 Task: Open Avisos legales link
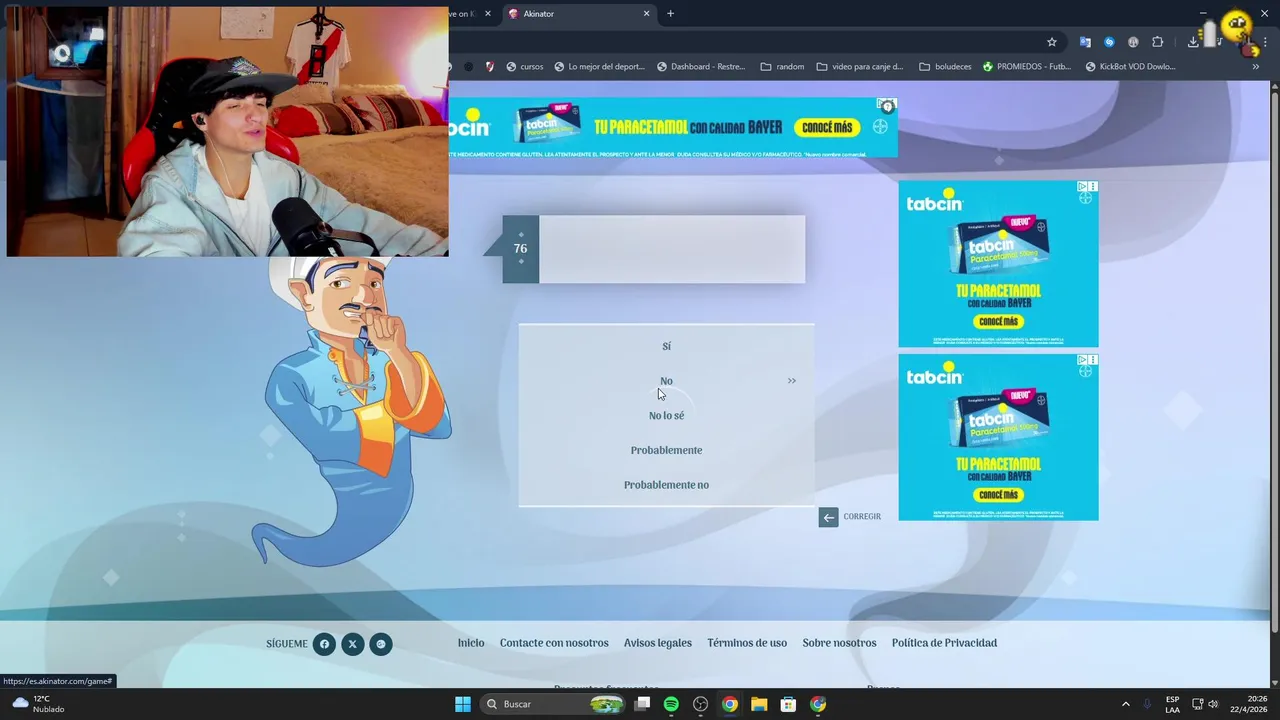pyautogui.click(x=658, y=643)
